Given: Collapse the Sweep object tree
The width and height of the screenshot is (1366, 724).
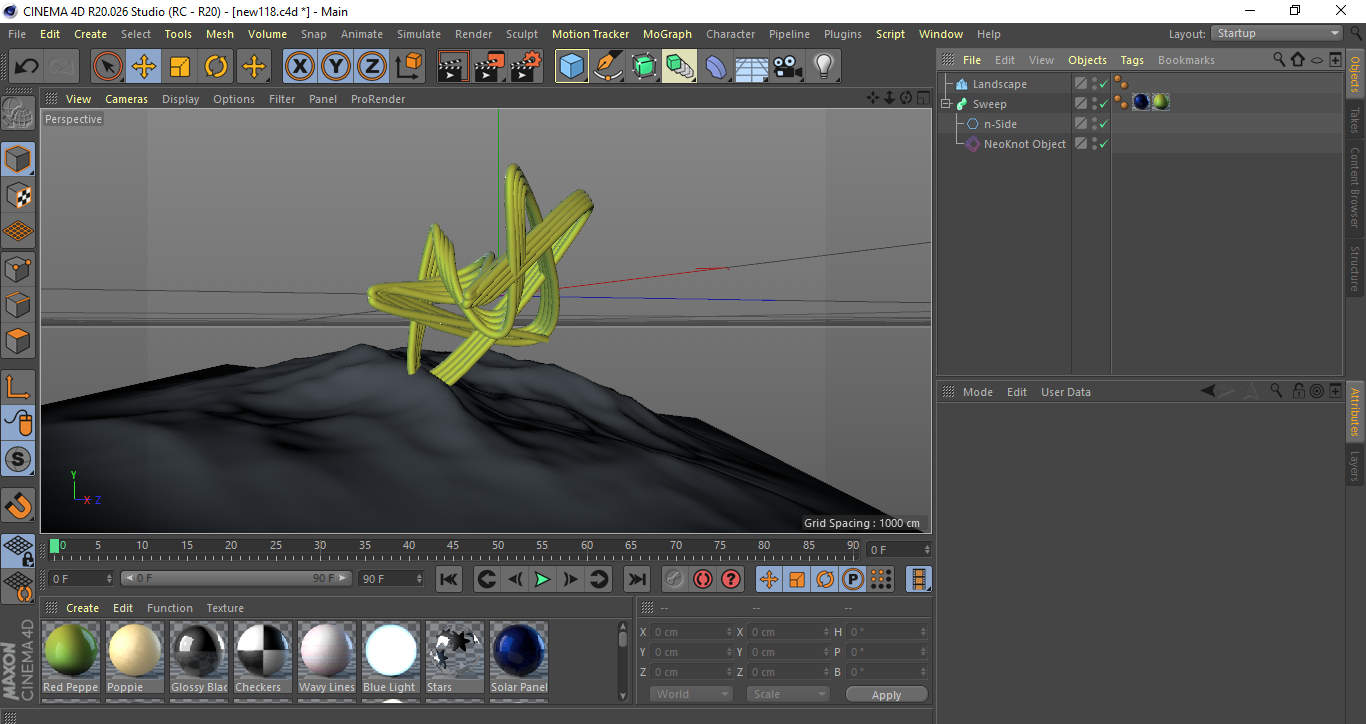Looking at the screenshot, I should click(x=946, y=104).
